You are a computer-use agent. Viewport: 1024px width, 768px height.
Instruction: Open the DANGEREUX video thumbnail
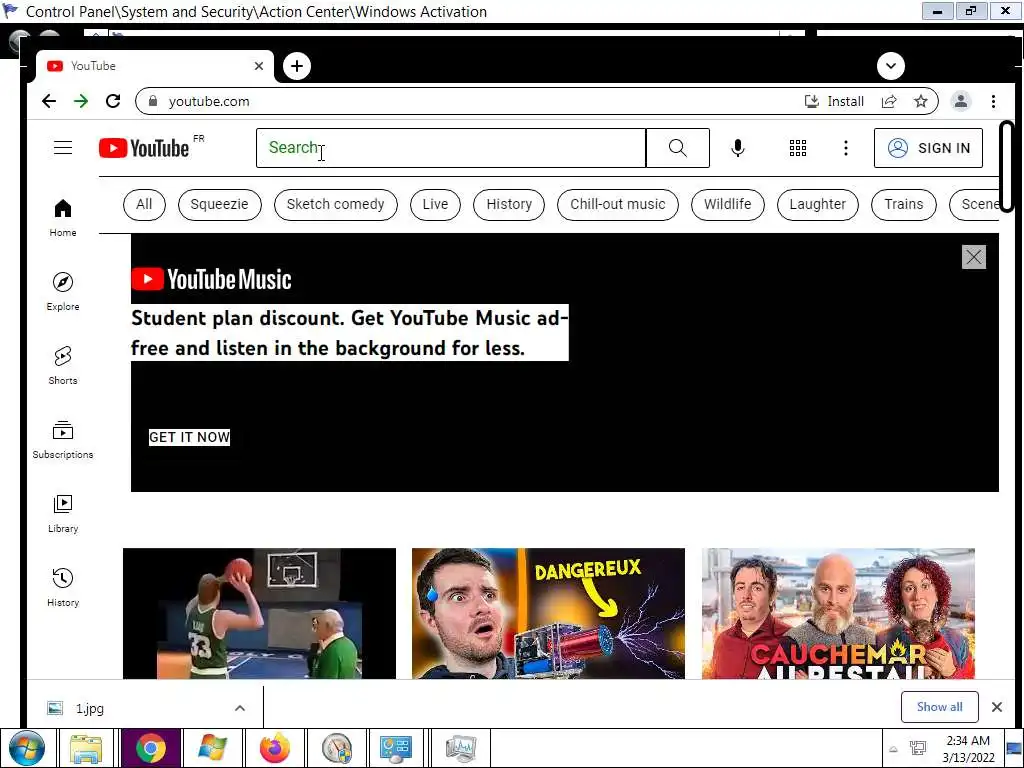549,613
